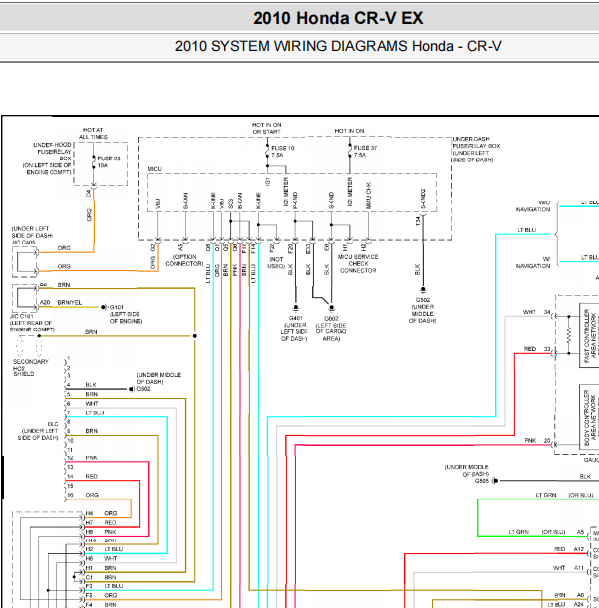This screenshot has width=599, height=608.
Task: Click 'G502' next to DLC pin 4
Action: pyautogui.click(x=143, y=389)
